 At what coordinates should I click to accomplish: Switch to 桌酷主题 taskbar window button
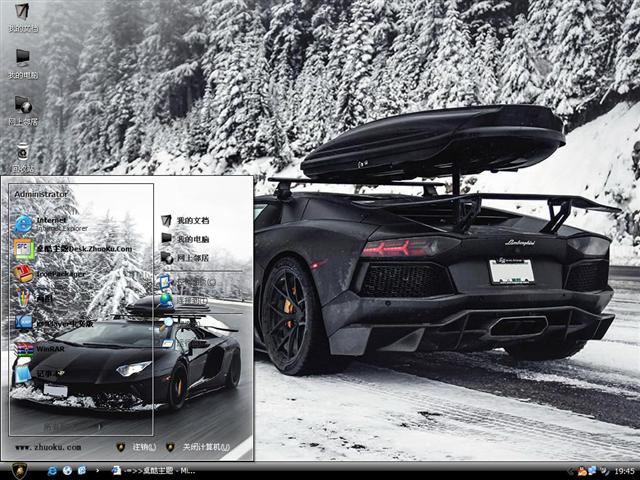point(154,471)
